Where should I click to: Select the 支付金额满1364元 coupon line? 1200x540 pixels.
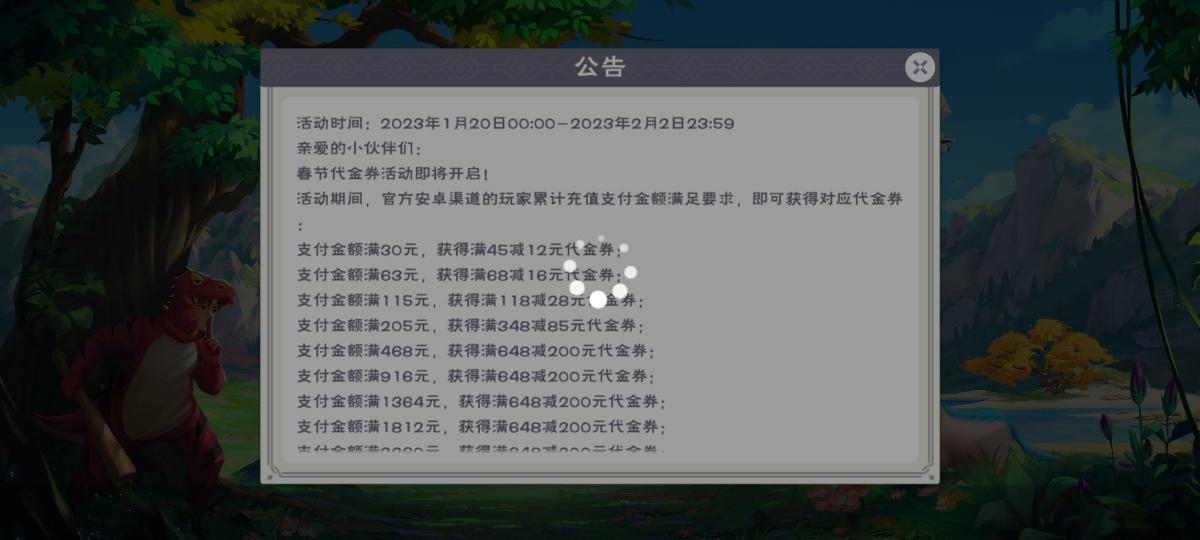[x=482, y=402]
